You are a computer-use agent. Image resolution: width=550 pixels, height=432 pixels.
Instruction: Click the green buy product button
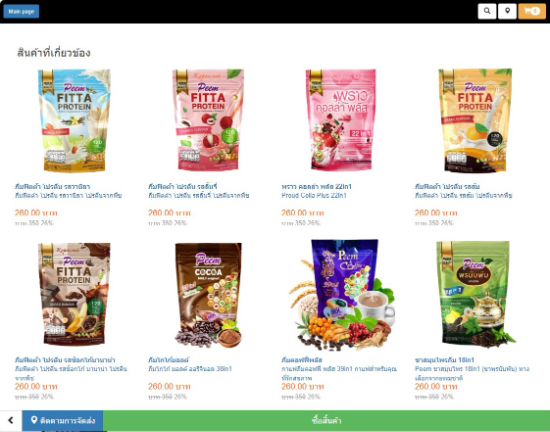tap(326, 420)
